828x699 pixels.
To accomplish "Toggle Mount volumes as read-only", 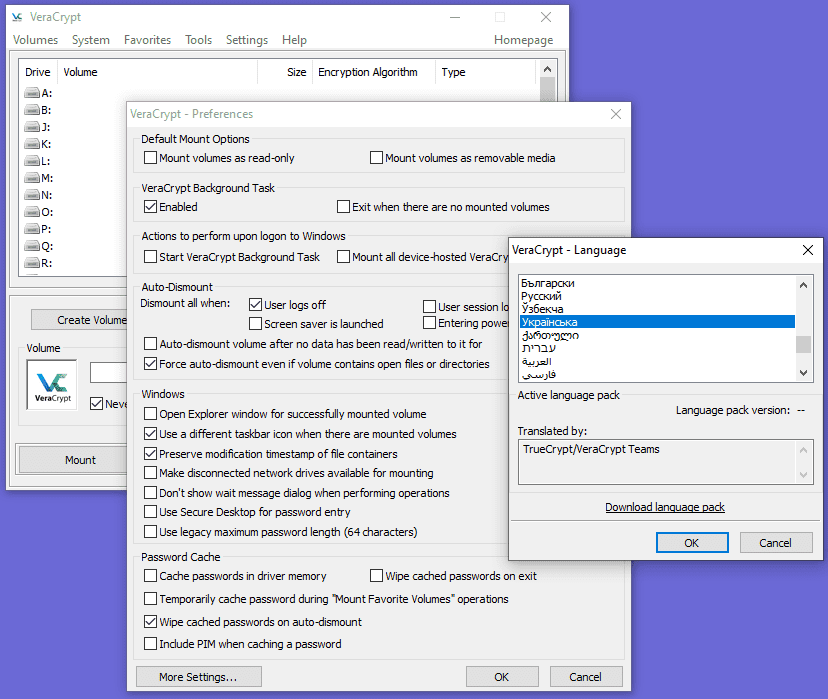I will point(150,158).
